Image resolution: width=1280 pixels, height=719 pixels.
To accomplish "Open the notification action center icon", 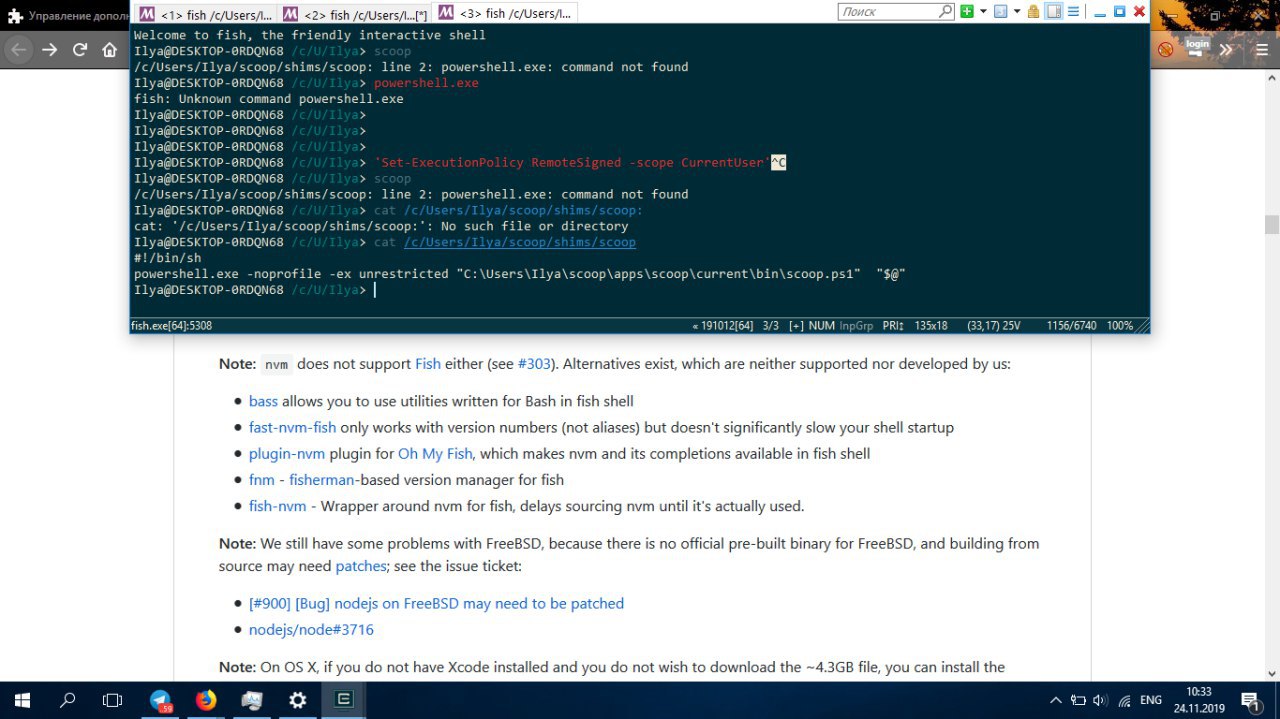I will click(1250, 700).
